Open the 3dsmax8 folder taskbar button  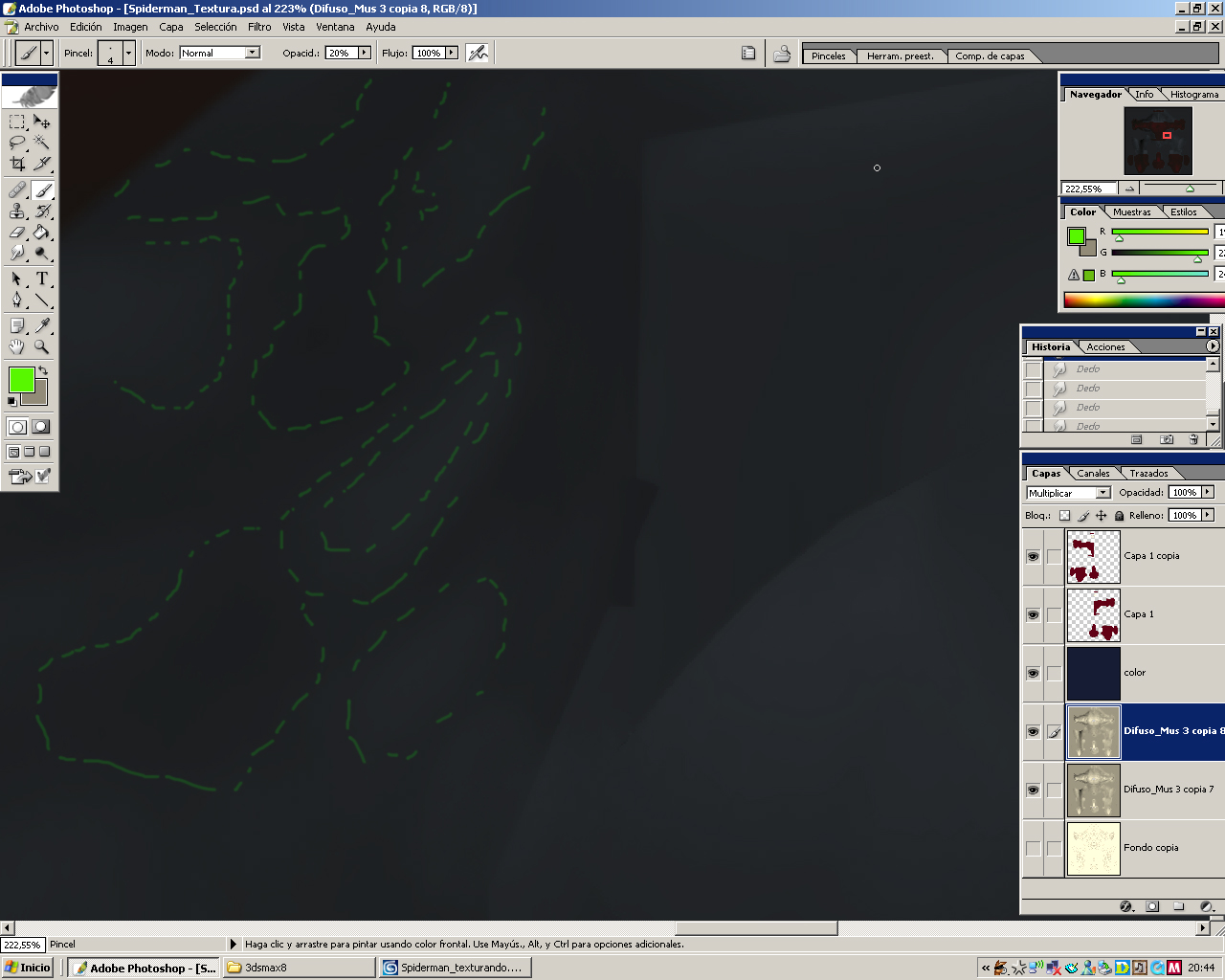tap(299, 968)
